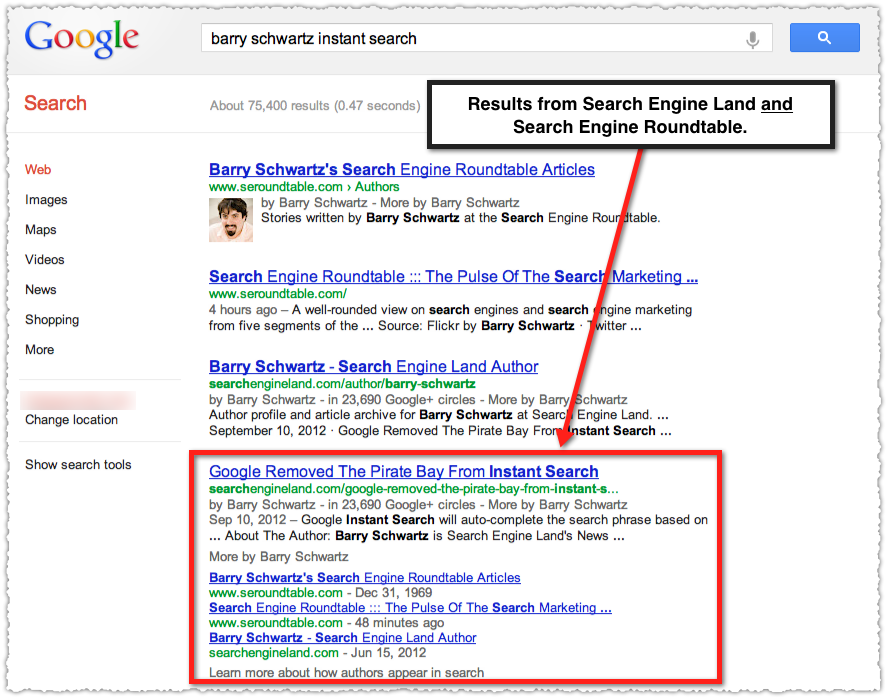Click the red Search heading
Image resolution: width=887 pixels, height=698 pixels.
click(x=55, y=103)
